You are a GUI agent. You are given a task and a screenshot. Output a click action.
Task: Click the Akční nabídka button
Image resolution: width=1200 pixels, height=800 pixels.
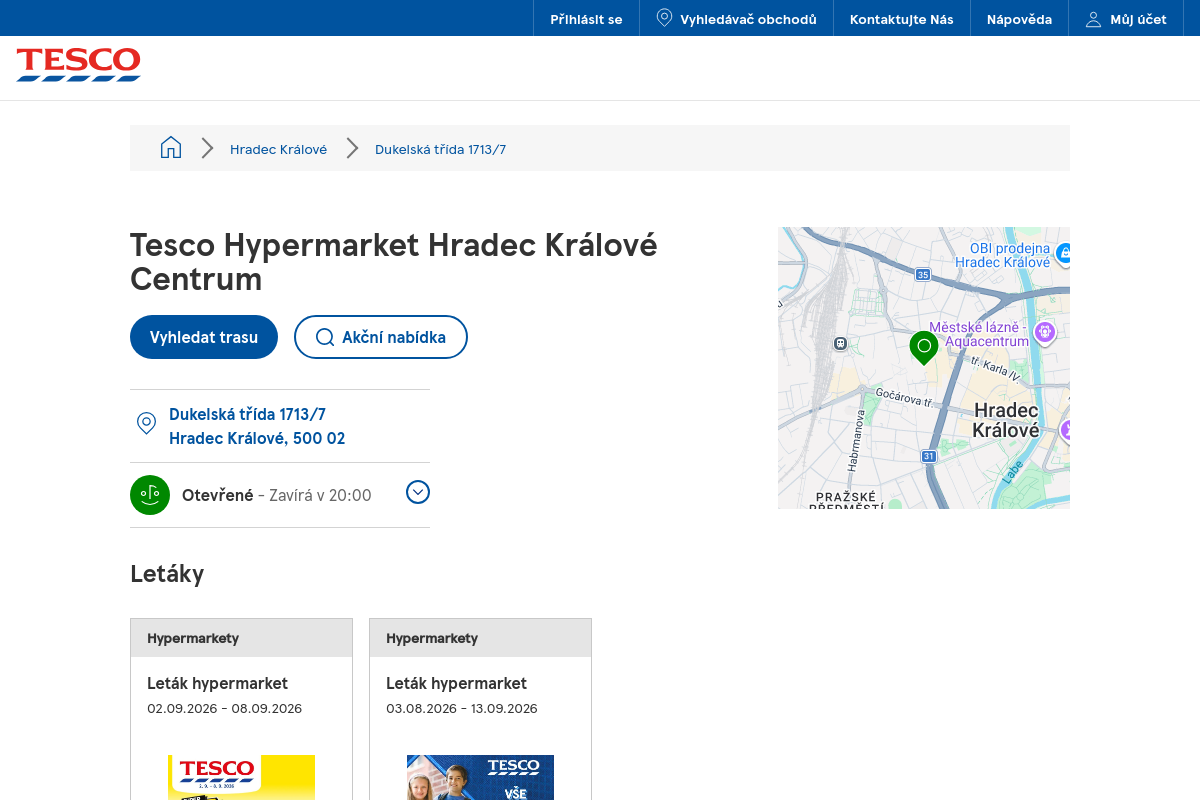point(381,337)
